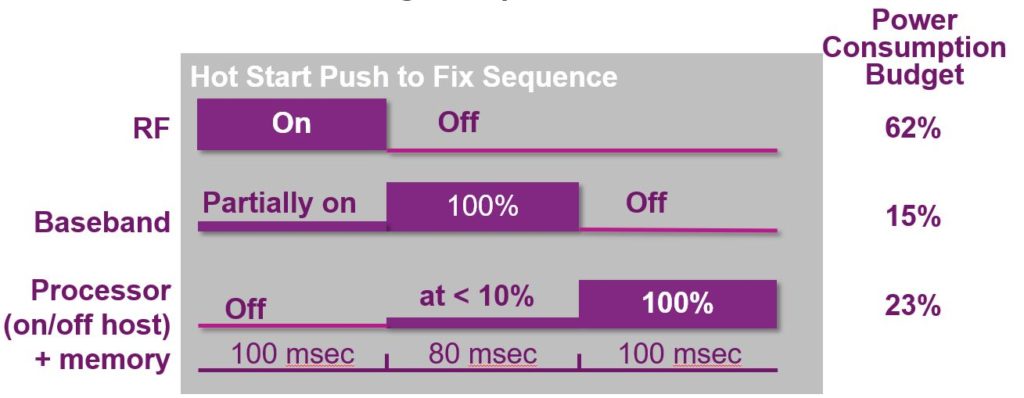The height and width of the screenshot is (398, 1024).
Task: Click the last '100 msec' timeline label
Action: tap(679, 354)
